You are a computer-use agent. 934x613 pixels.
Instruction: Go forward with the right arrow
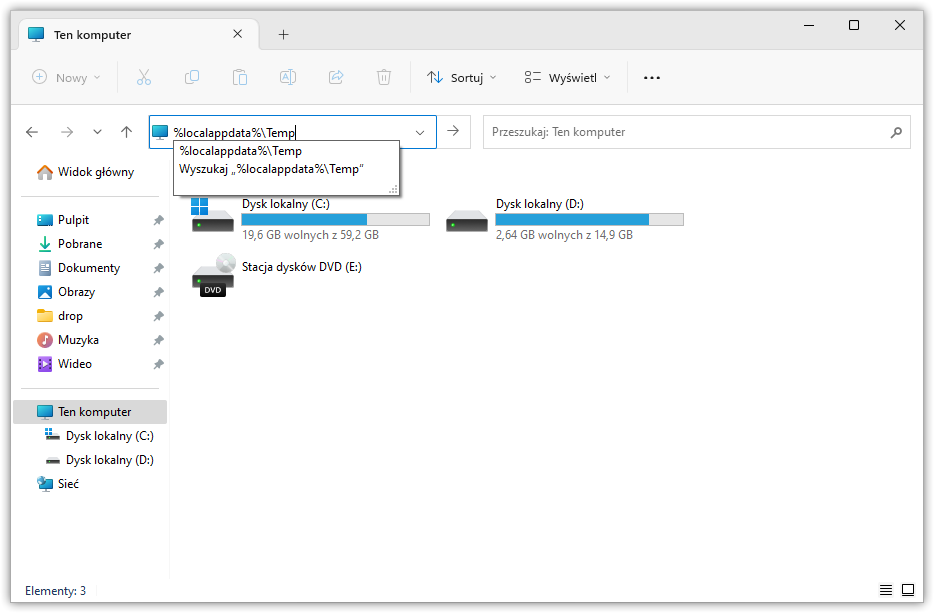pyautogui.click(x=67, y=132)
